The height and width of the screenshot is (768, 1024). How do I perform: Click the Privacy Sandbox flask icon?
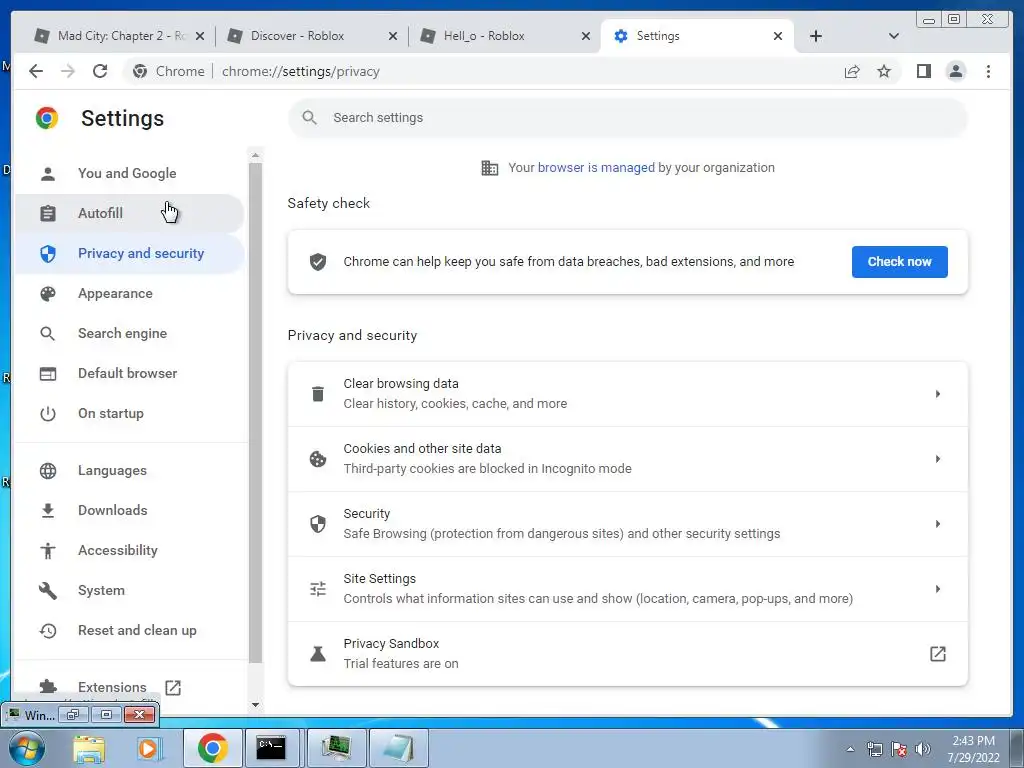coord(318,654)
